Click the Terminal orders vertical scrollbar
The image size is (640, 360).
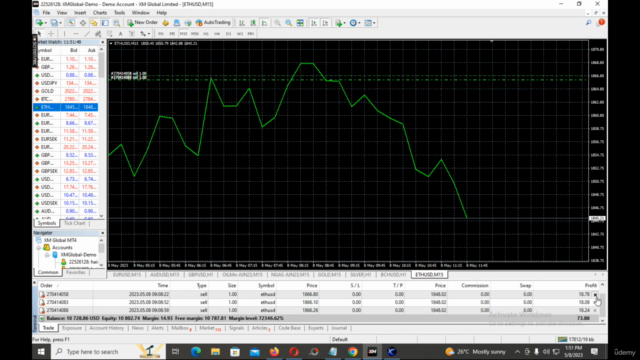point(602,302)
